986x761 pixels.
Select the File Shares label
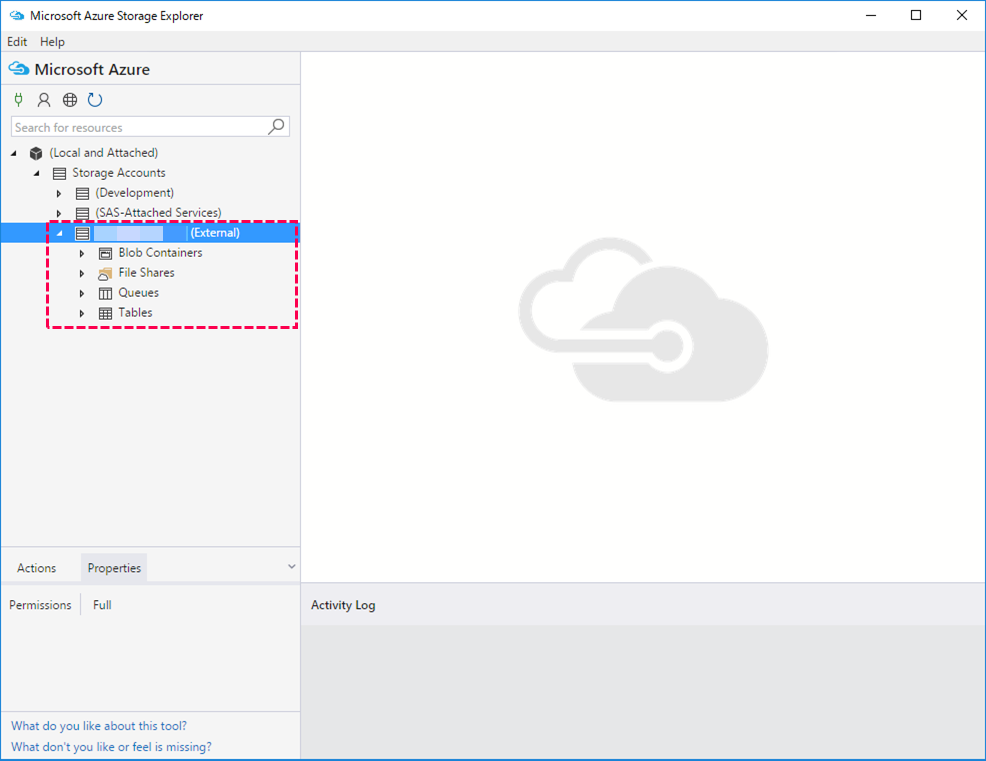147,273
